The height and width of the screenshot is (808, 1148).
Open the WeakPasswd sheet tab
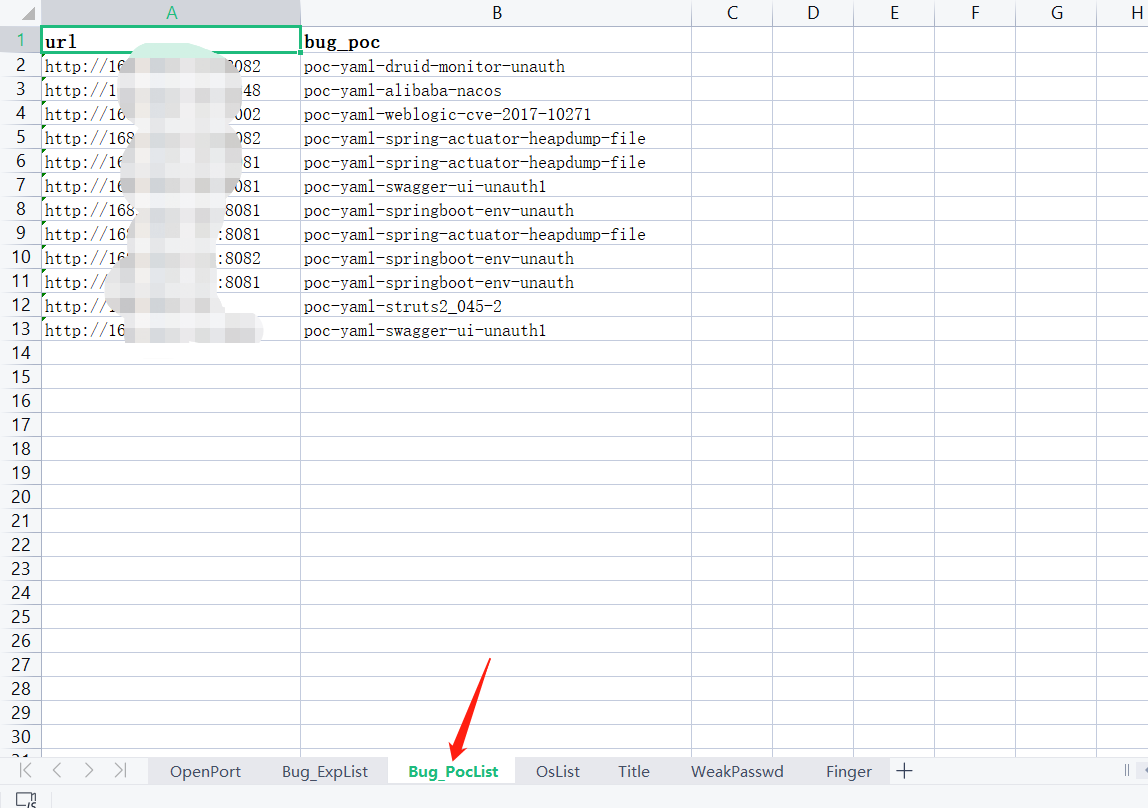click(x=737, y=771)
